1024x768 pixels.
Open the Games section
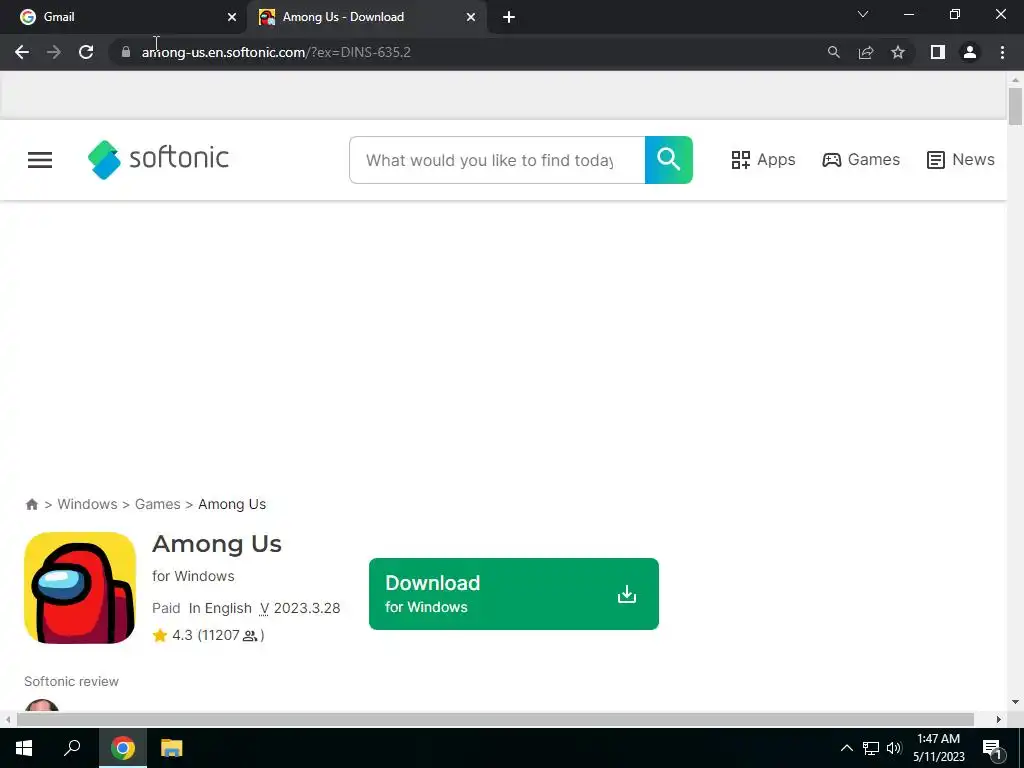(x=861, y=160)
